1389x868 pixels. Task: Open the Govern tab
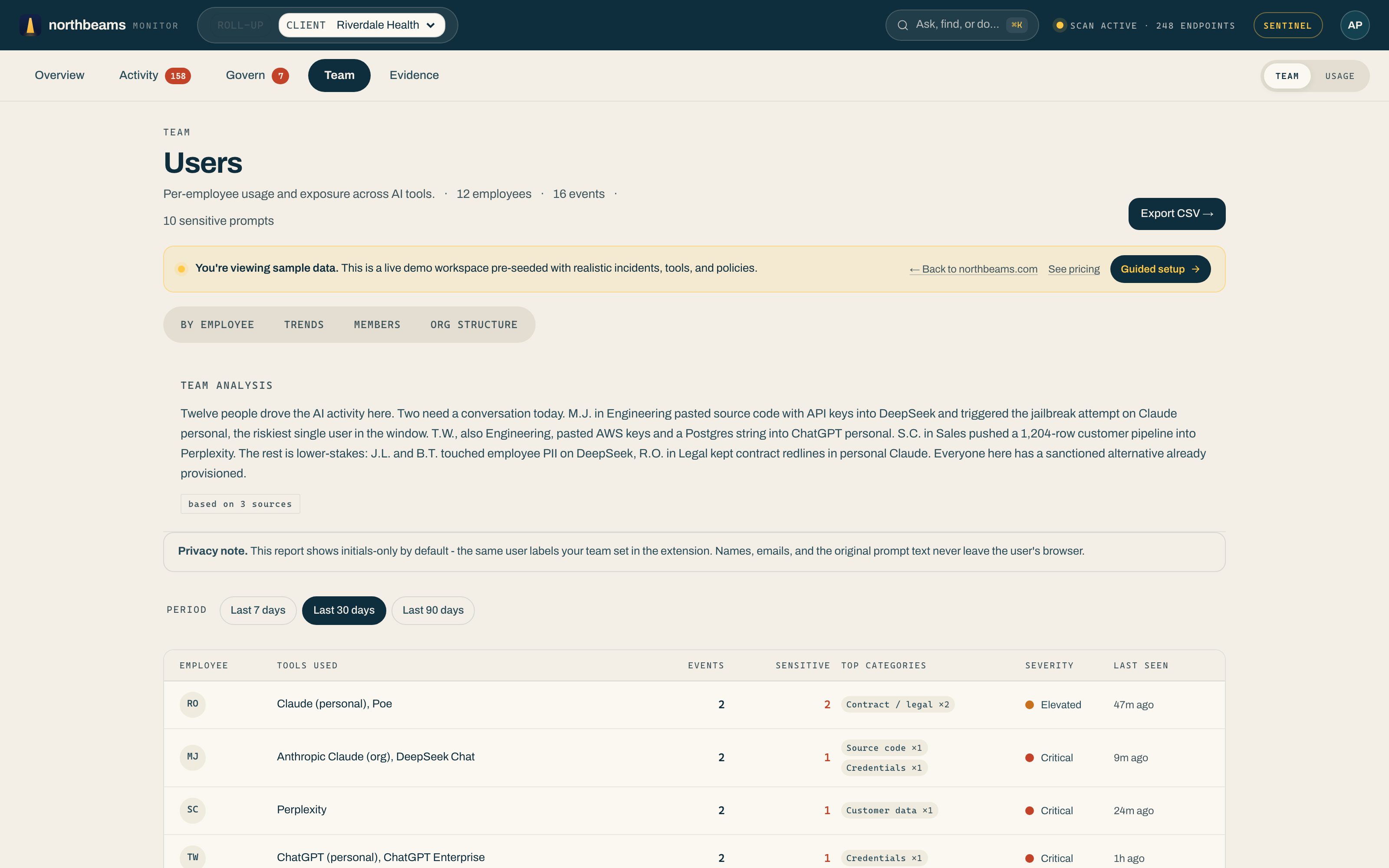tap(257, 75)
